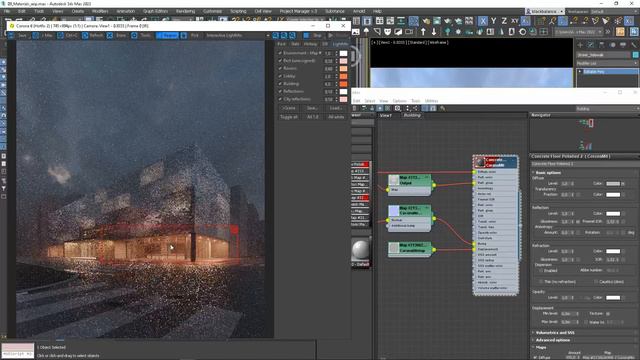Select the Concrete CoronaMtl node header
Image resolution: width=640 pixels, height=360 pixels.
[x=496, y=162]
